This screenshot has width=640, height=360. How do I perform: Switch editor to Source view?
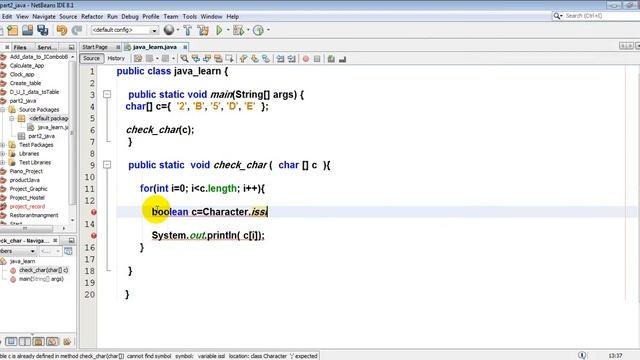tap(91, 58)
